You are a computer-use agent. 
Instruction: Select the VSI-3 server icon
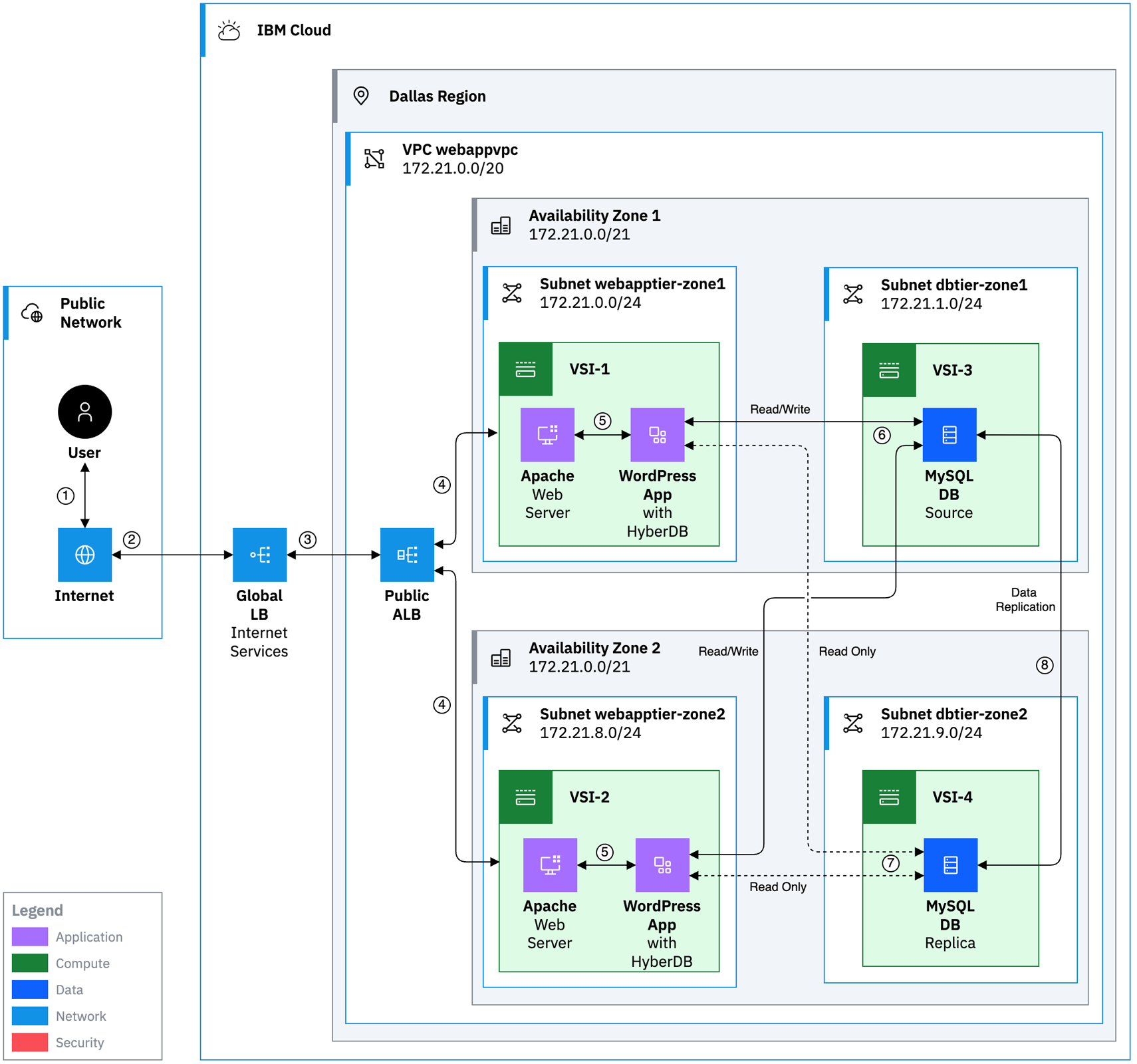(x=889, y=370)
